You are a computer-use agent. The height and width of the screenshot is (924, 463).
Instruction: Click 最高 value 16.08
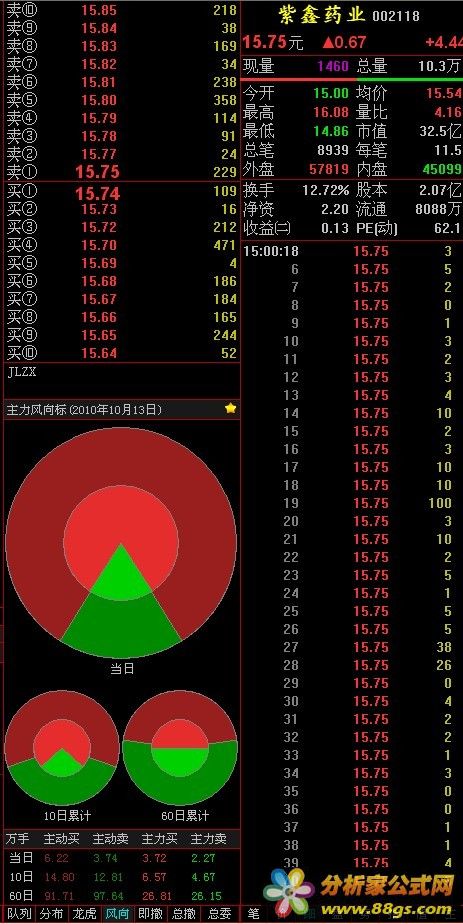click(330, 111)
